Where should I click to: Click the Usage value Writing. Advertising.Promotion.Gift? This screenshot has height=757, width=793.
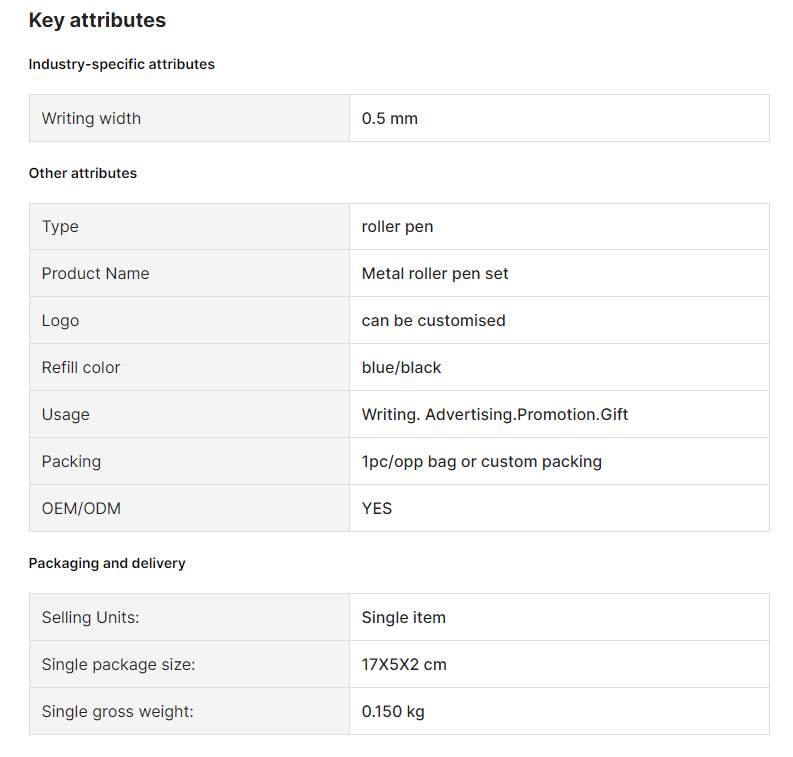pyautogui.click(x=495, y=415)
